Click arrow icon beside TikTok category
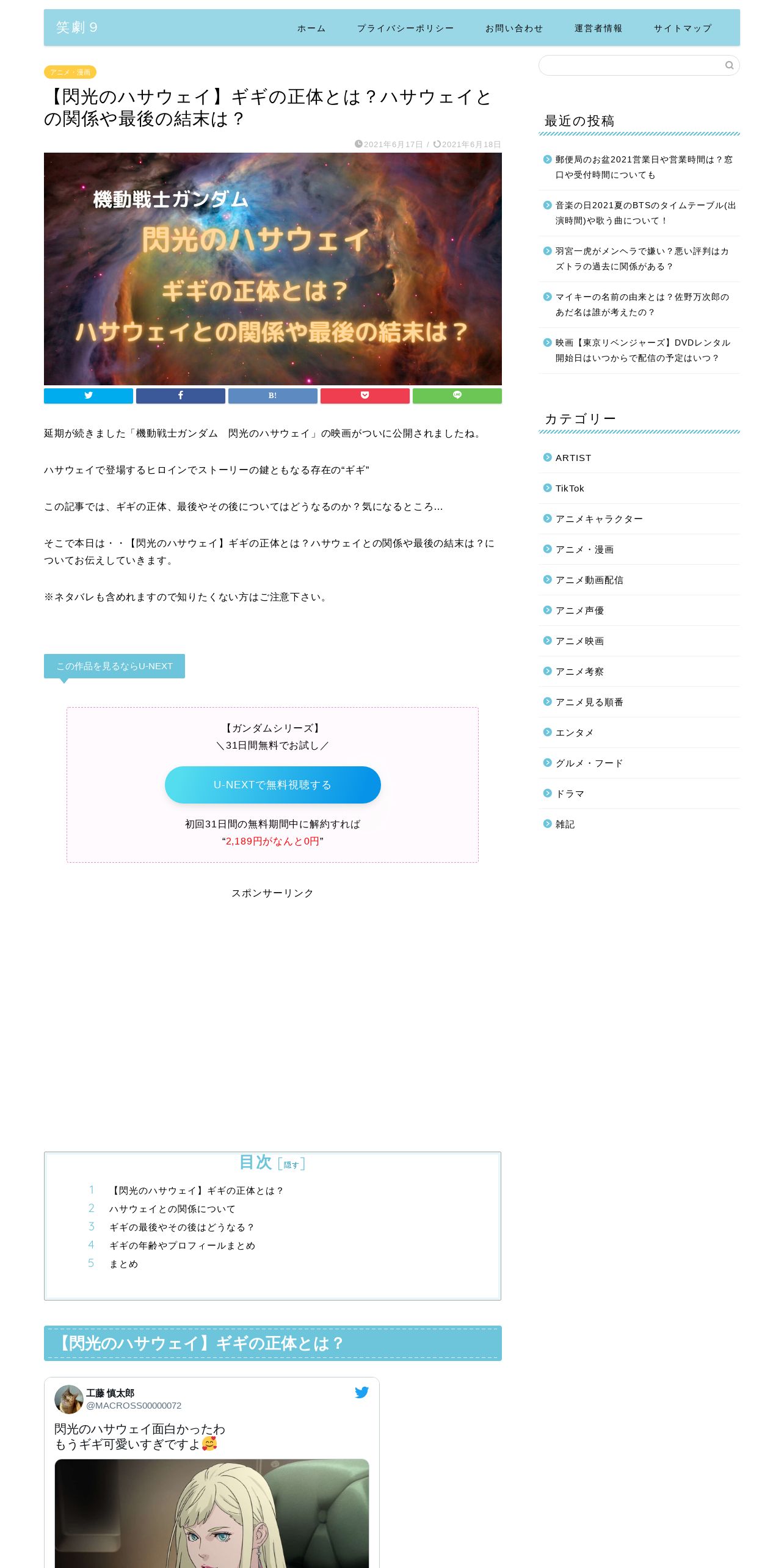This screenshot has width=784, height=1568. tap(548, 488)
